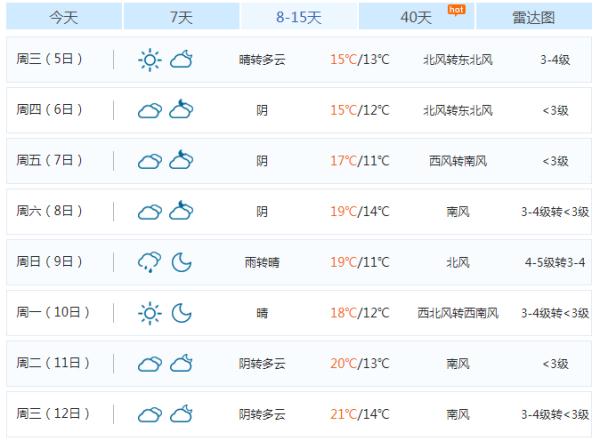Click the orange hot badge on 40天
The width and height of the screenshot is (600, 441).
point(457,10)
